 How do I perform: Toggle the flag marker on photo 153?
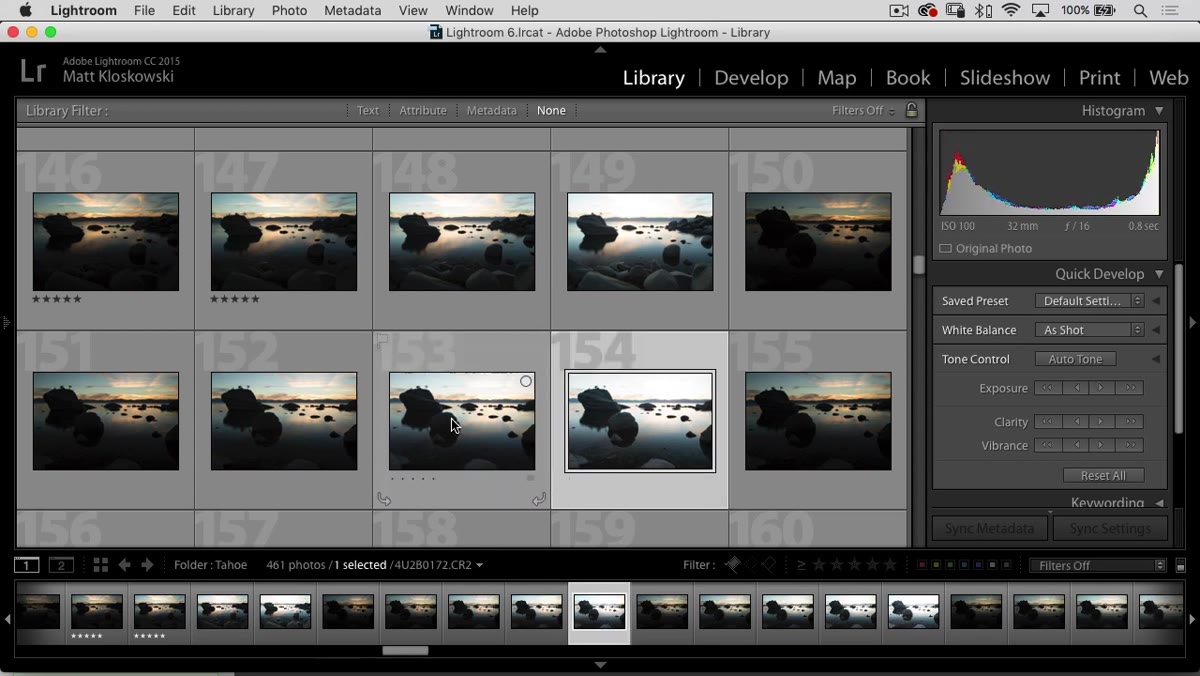[382, 341]
